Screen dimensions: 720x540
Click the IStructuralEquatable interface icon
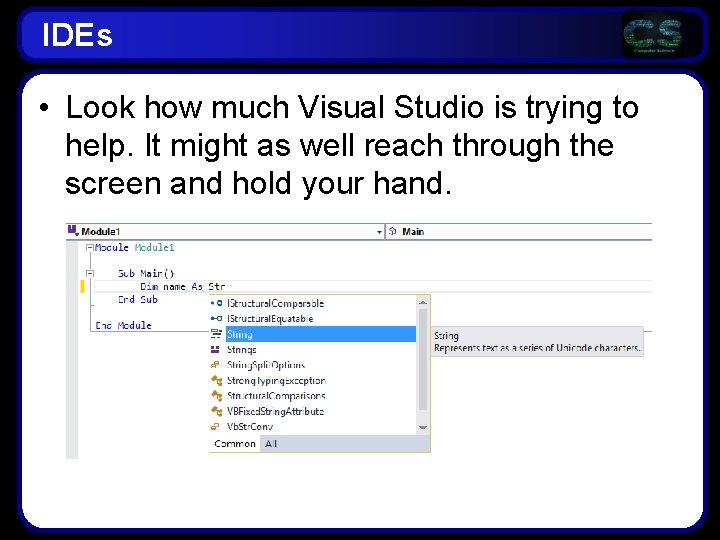tap(216, 318)
